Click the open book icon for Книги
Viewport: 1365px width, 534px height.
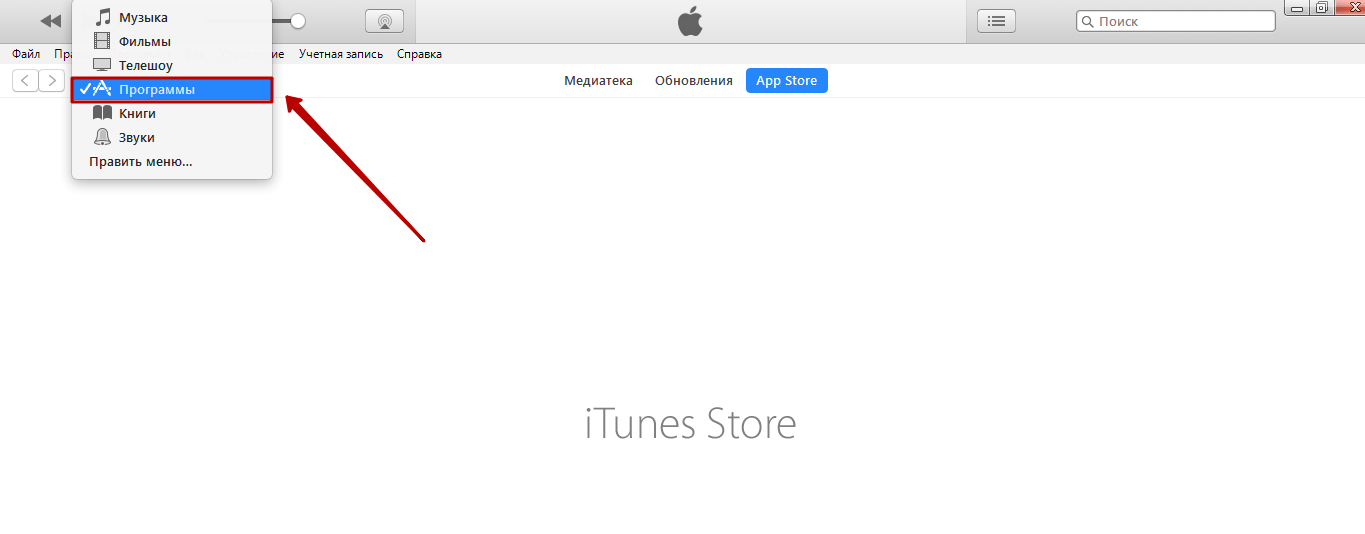[102, 113]
